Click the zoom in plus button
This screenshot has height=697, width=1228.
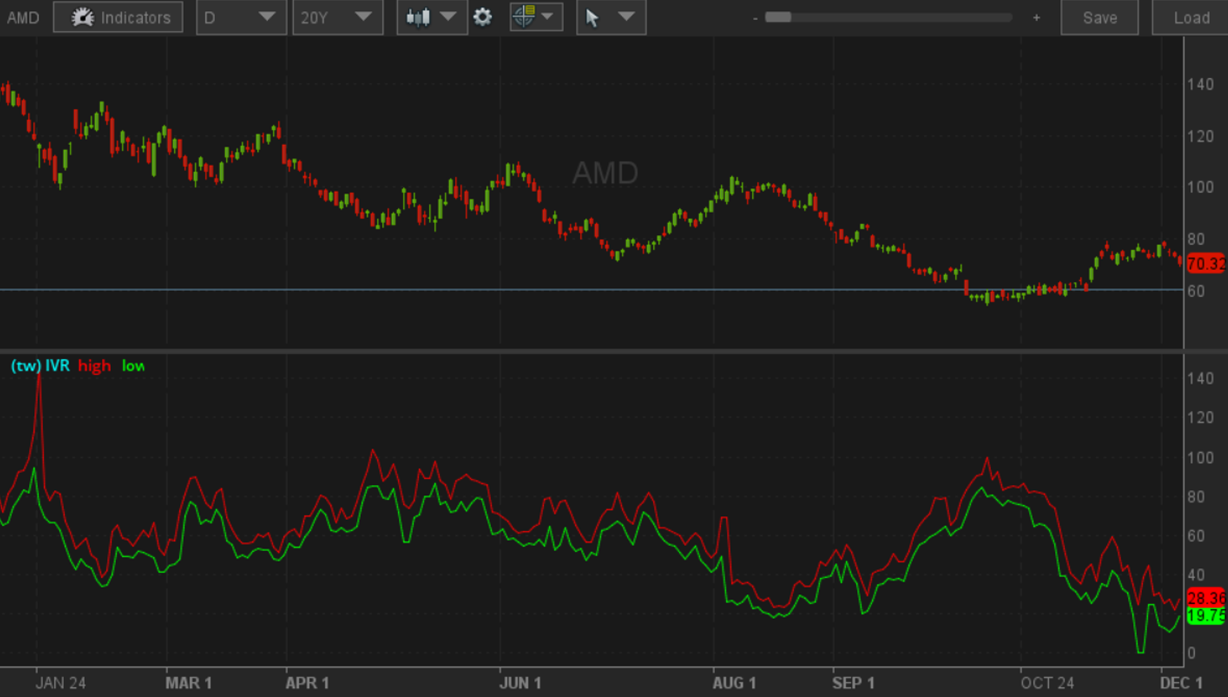pos(1036,18)
